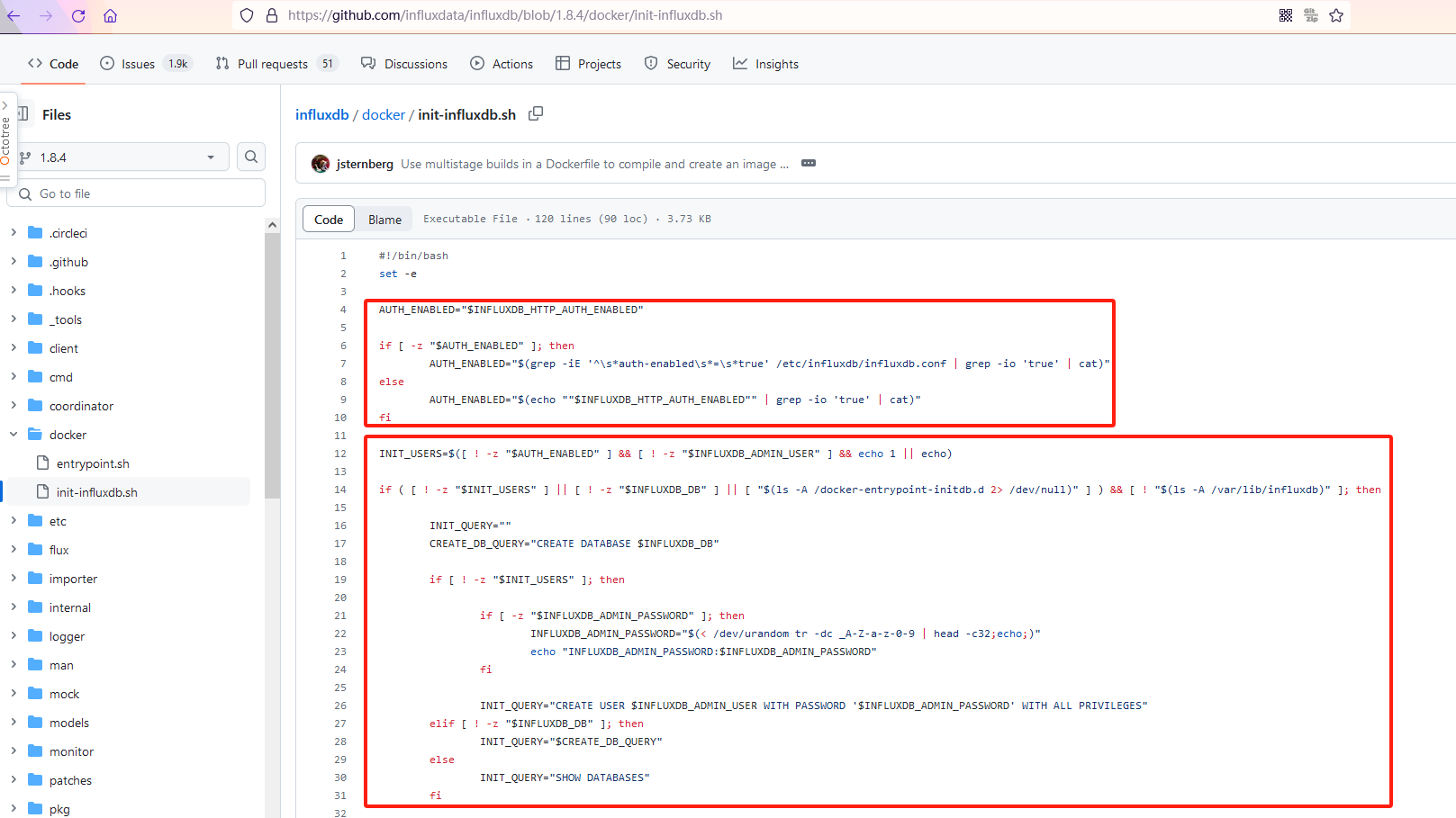Screen dimensions: 1456x818
Task: Open the Octotree sidebar toggle
Action: [x=5, y=139]
